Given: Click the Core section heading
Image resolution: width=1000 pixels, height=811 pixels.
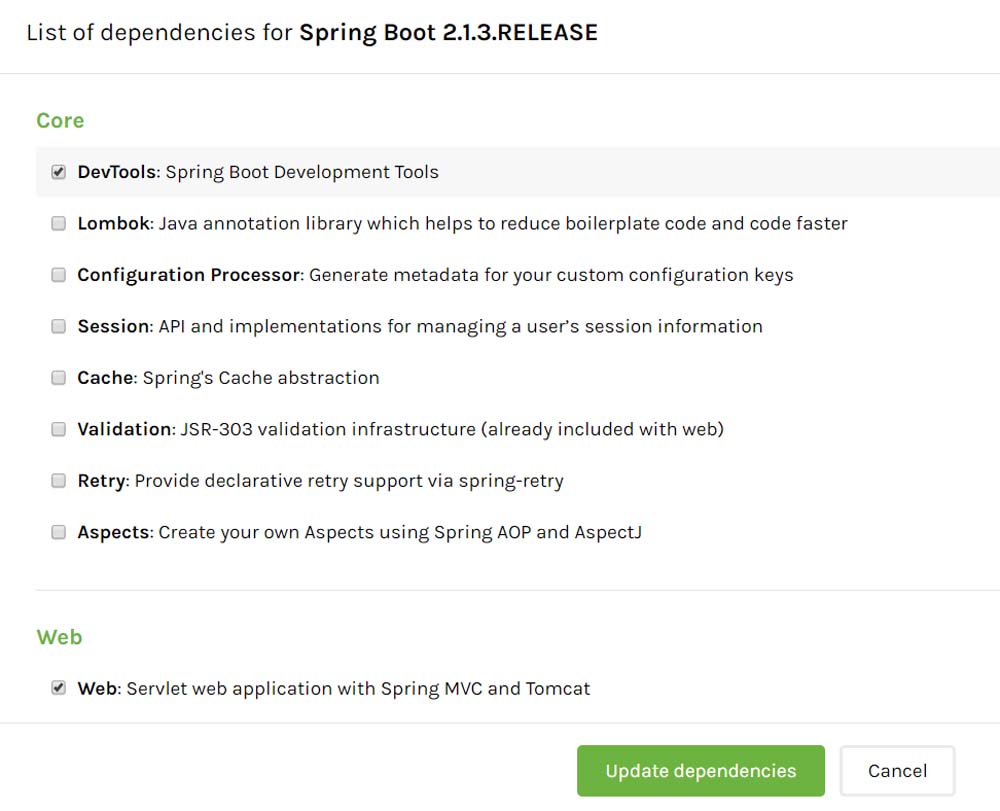Looking at the screenshot, I should coord(60,121).
